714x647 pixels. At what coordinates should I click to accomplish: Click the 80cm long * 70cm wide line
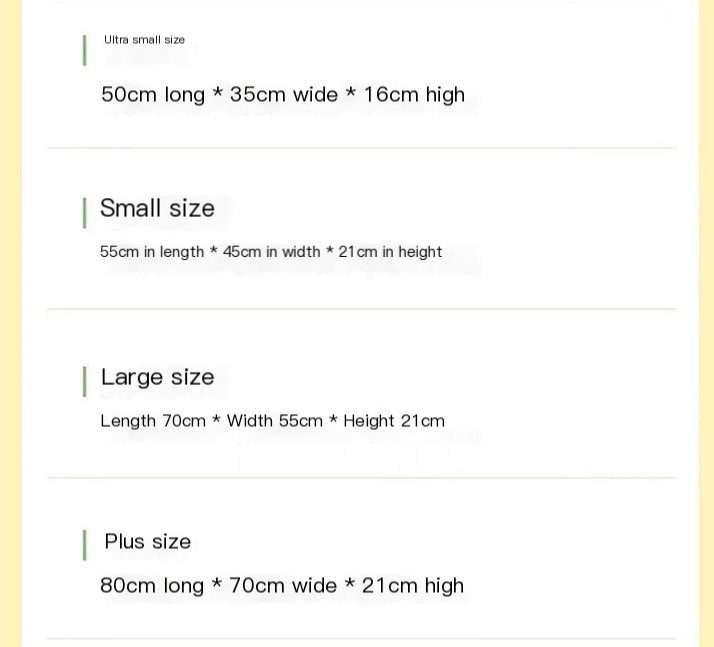pos(281,585)
